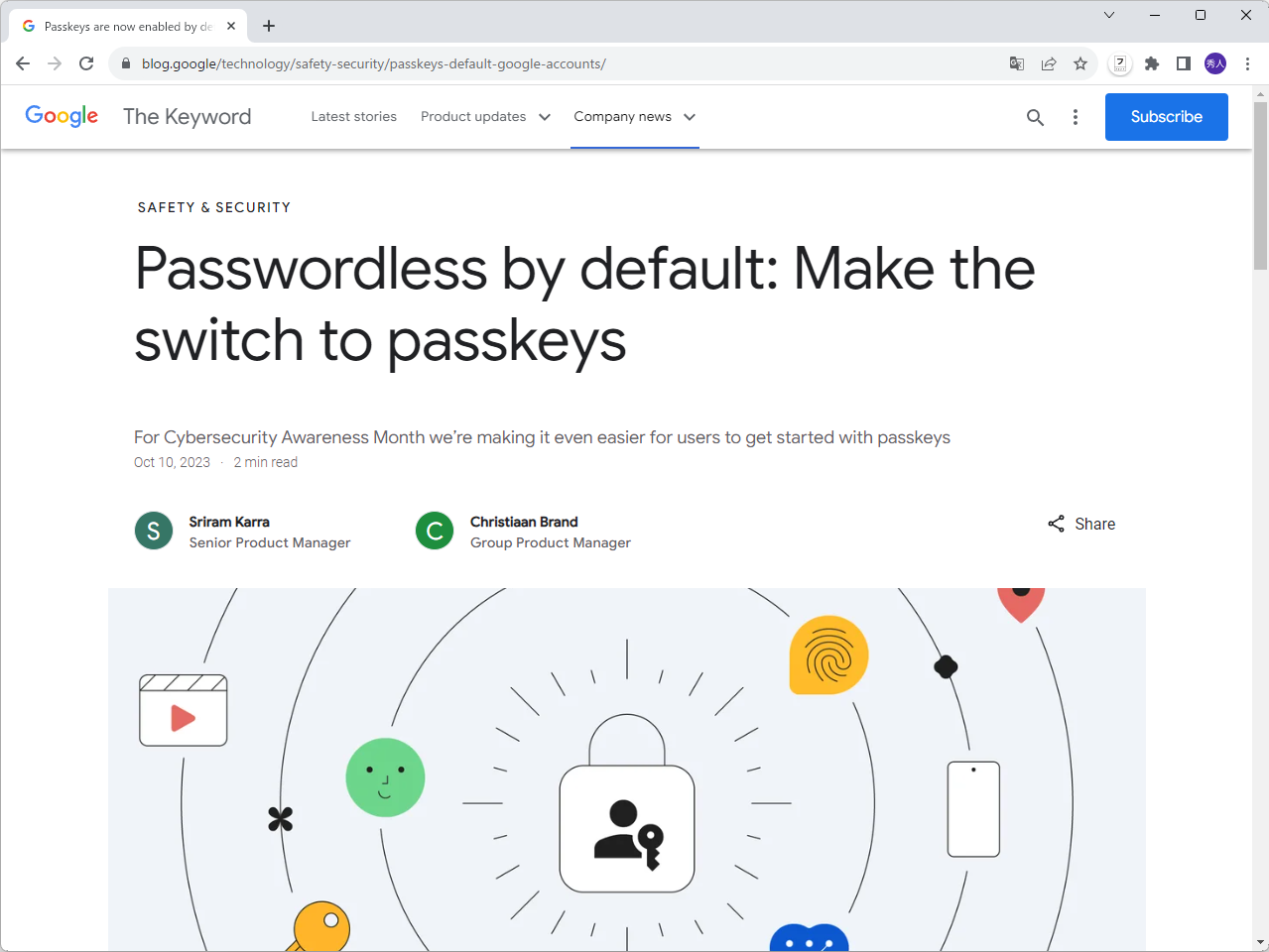Open the Safety & Security category link

214,207
